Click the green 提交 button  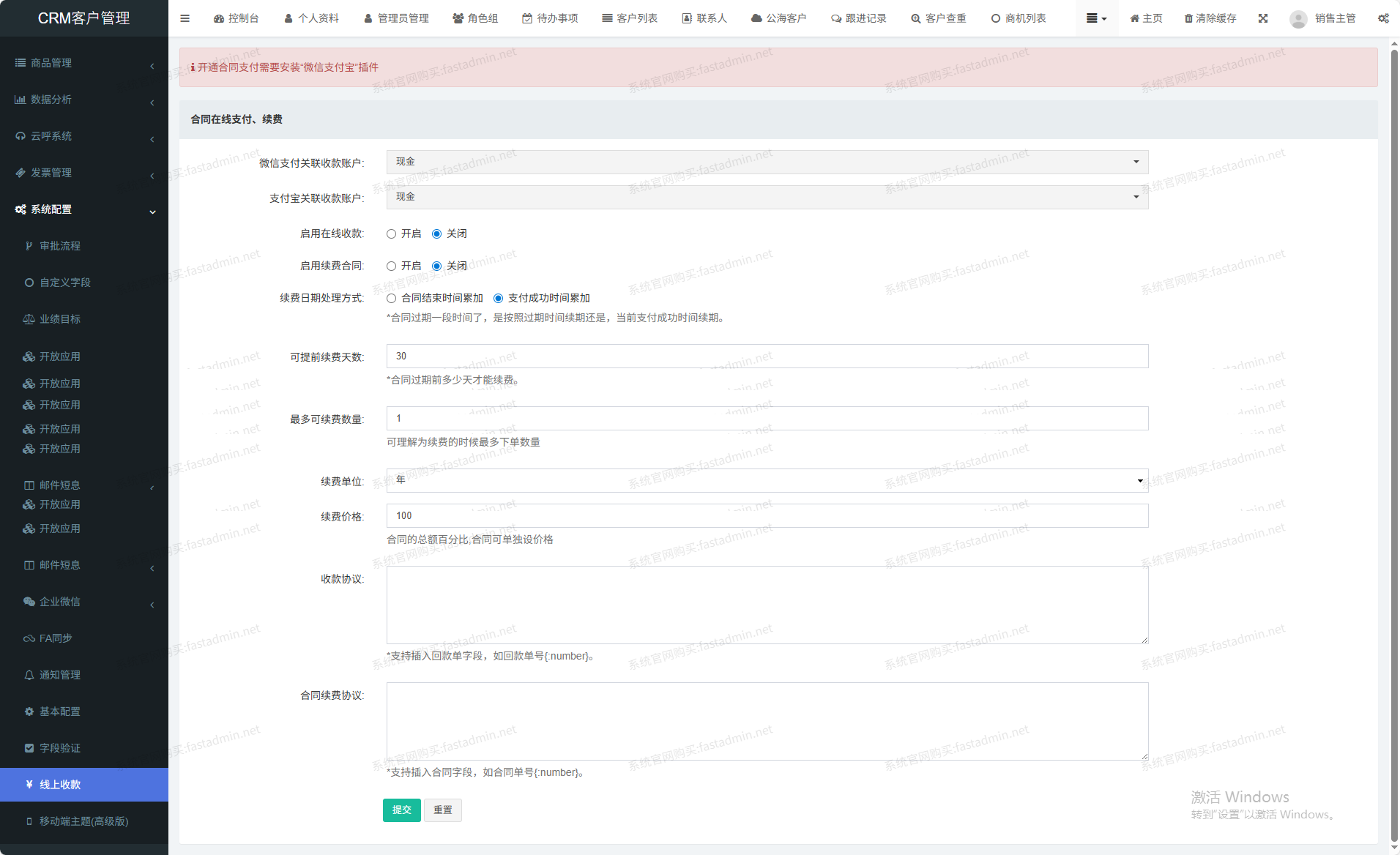point(401,810)
